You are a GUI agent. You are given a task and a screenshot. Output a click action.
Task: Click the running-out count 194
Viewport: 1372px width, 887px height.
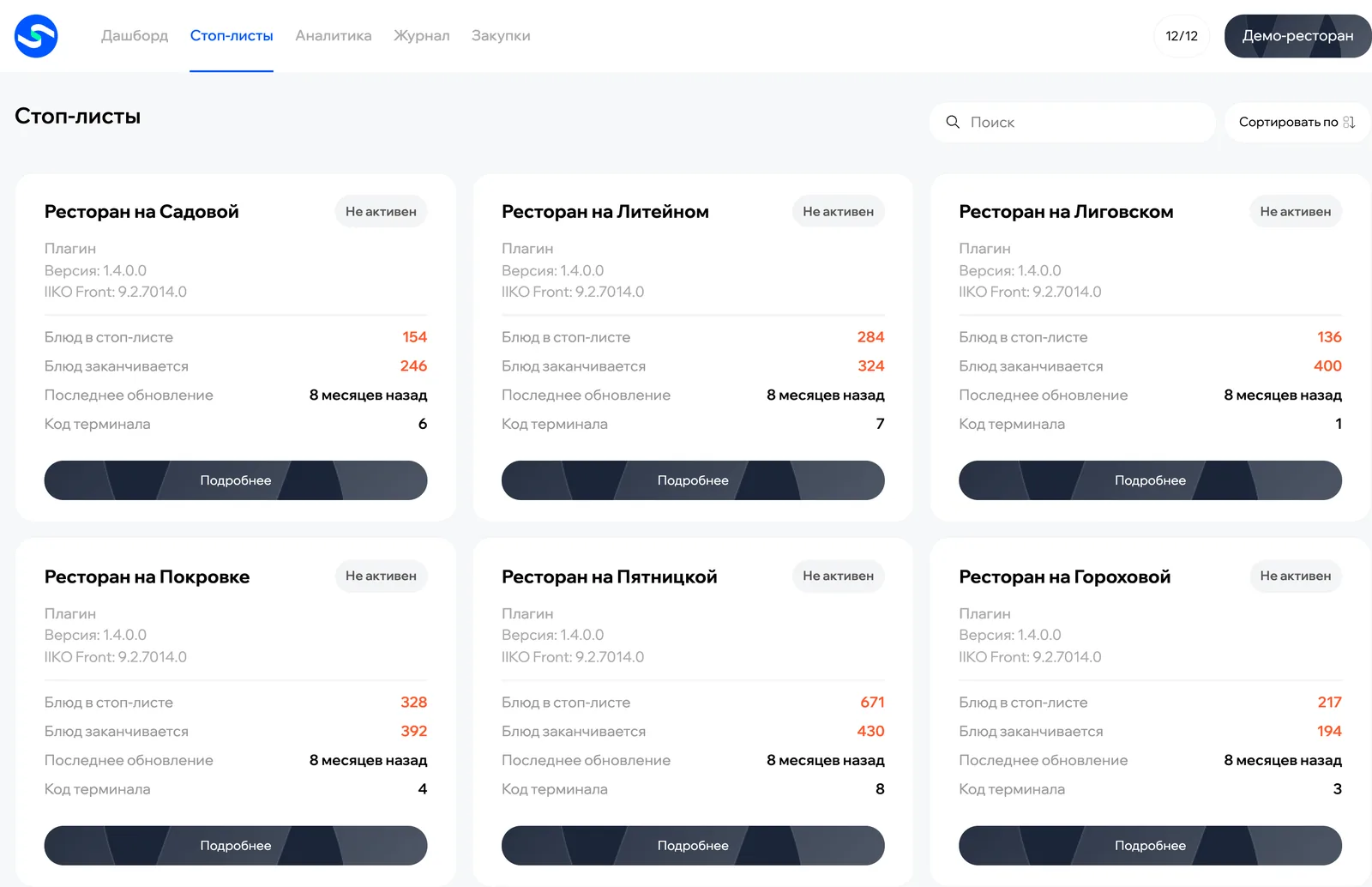1329,732
